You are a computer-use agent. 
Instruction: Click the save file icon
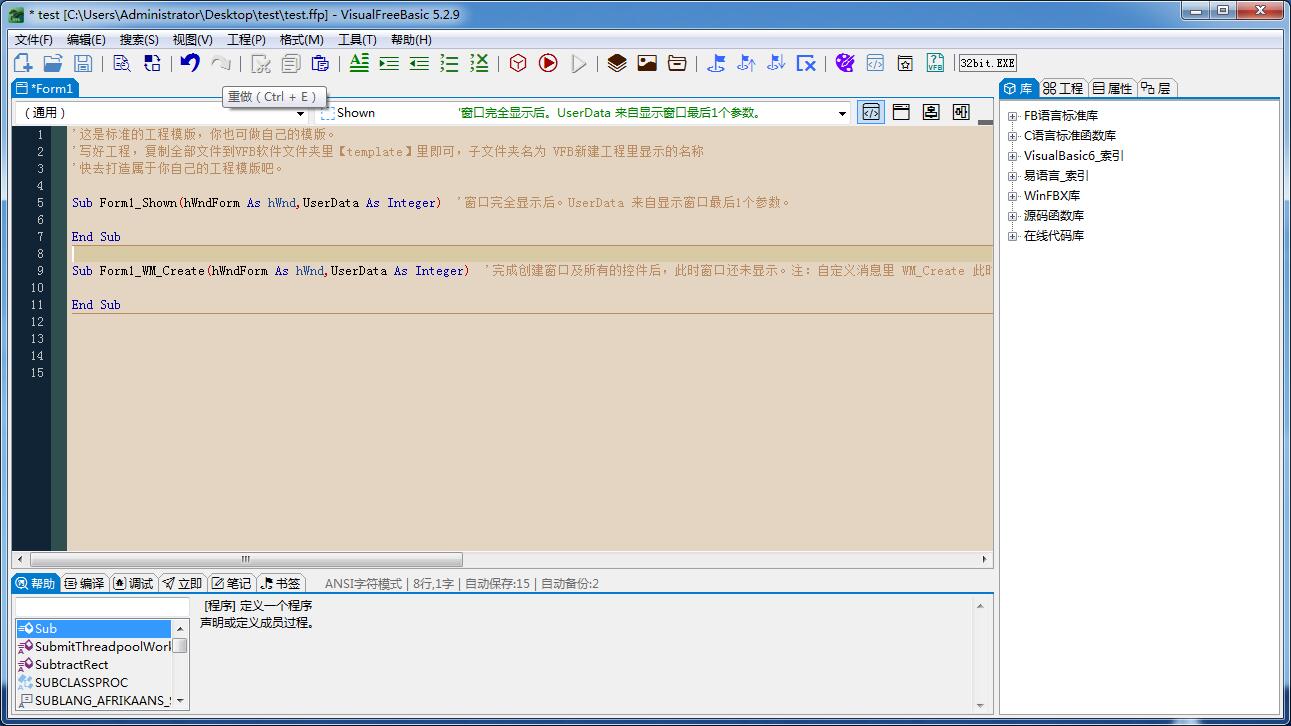click(84, 62)
